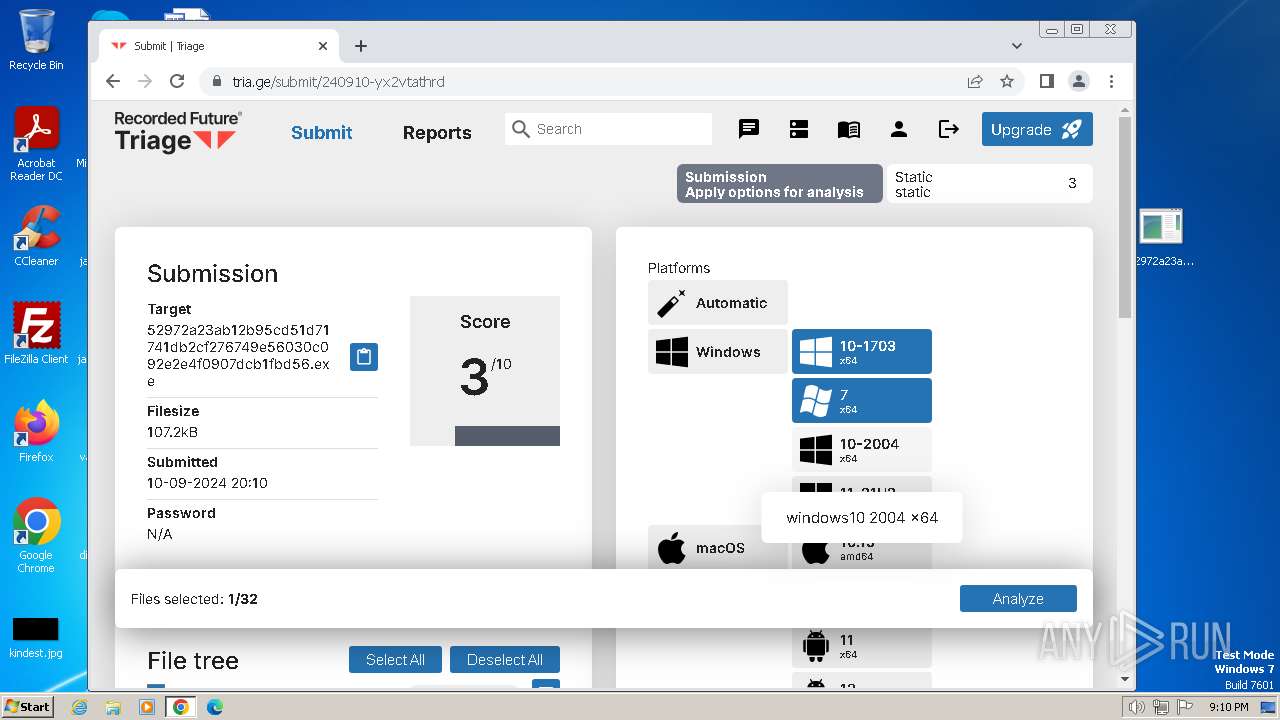This screenshot has width=1280, height=720.
Task: Click the share page icon in address bar
Action: pyautogui.click(x=975, y=81)
